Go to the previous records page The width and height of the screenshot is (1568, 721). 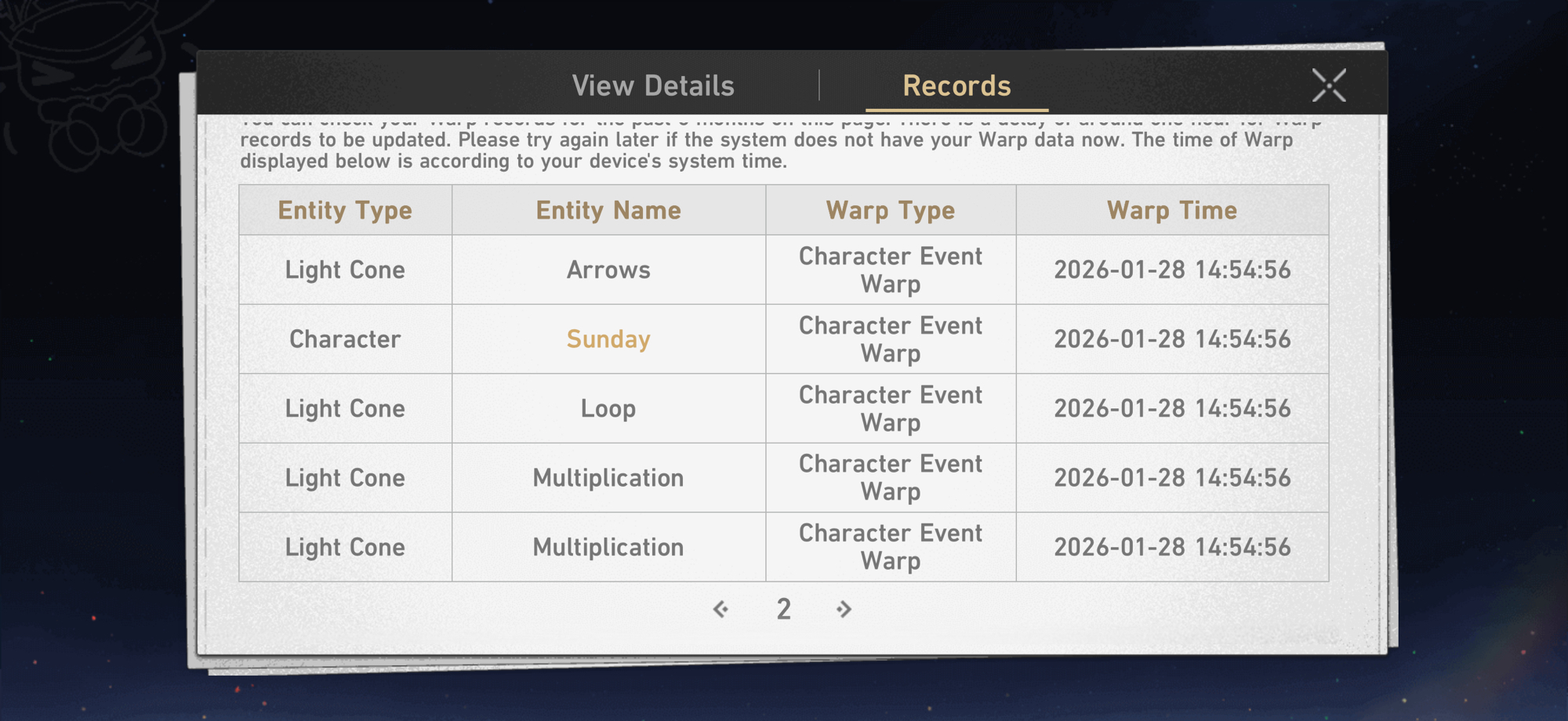(x=720, y=609)
